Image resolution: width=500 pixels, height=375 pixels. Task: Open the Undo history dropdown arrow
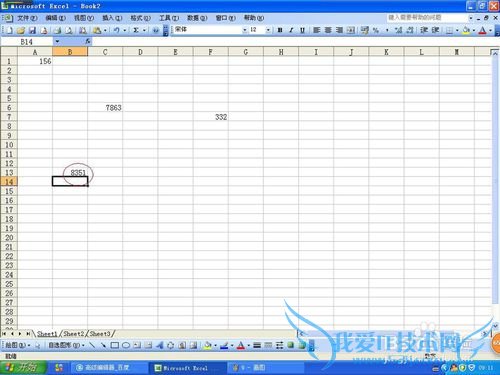125,30
